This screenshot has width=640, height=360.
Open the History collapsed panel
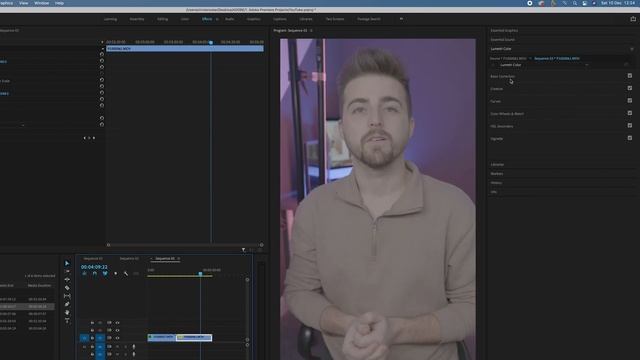pos(496,182)
